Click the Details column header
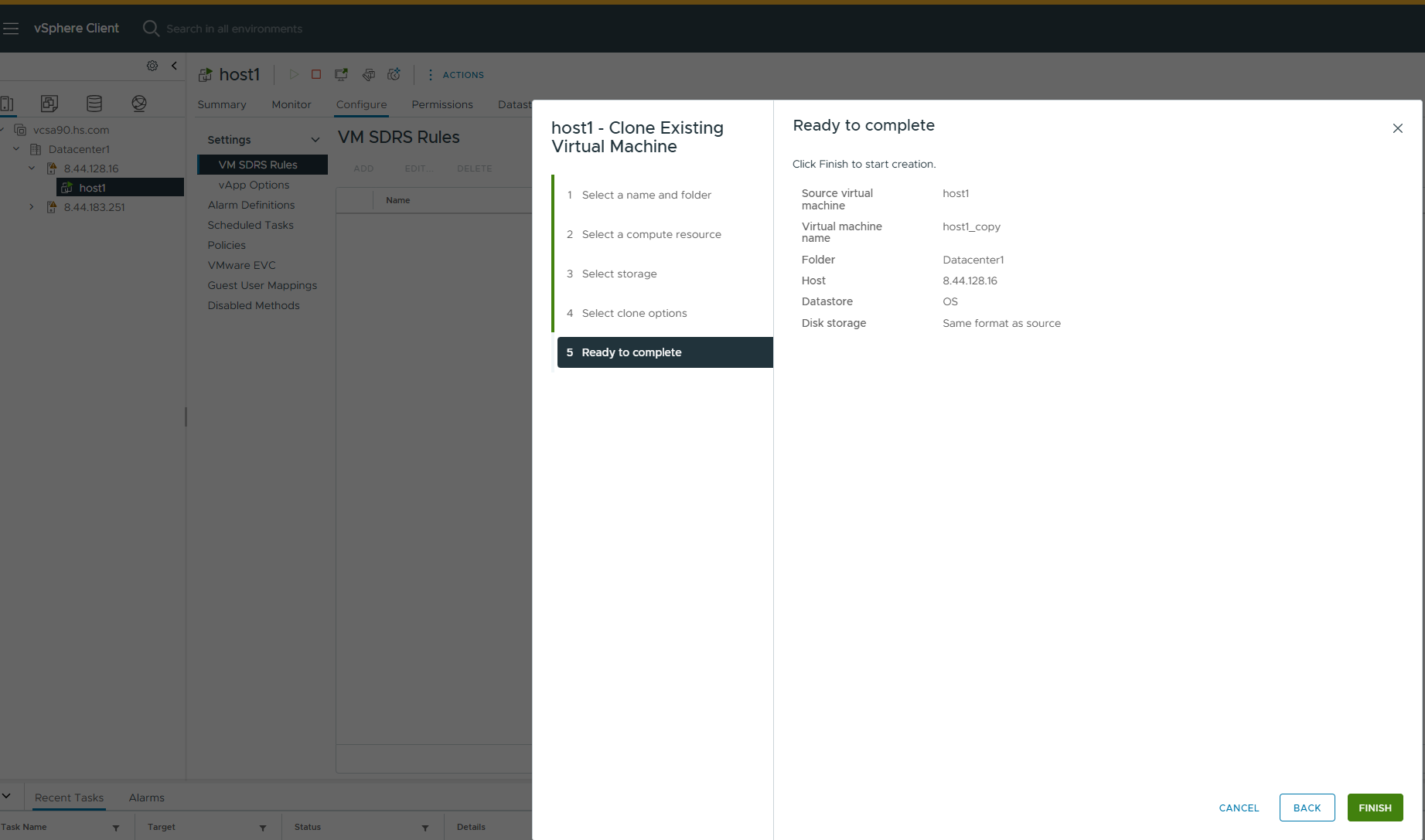The width and height of the screenshot is (1425, 840). point(471,827)
